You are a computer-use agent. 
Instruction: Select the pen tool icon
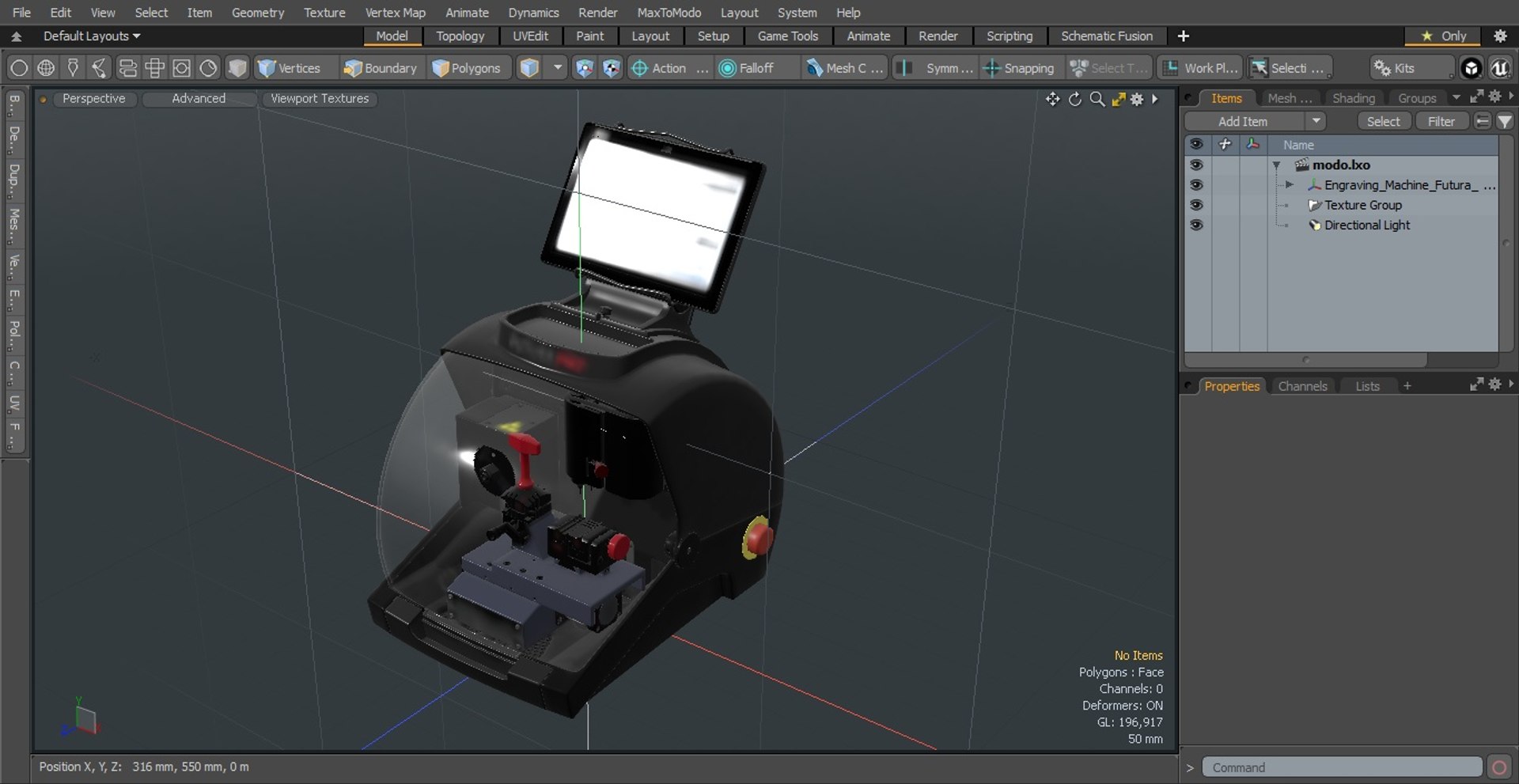[x=73, y=68]
